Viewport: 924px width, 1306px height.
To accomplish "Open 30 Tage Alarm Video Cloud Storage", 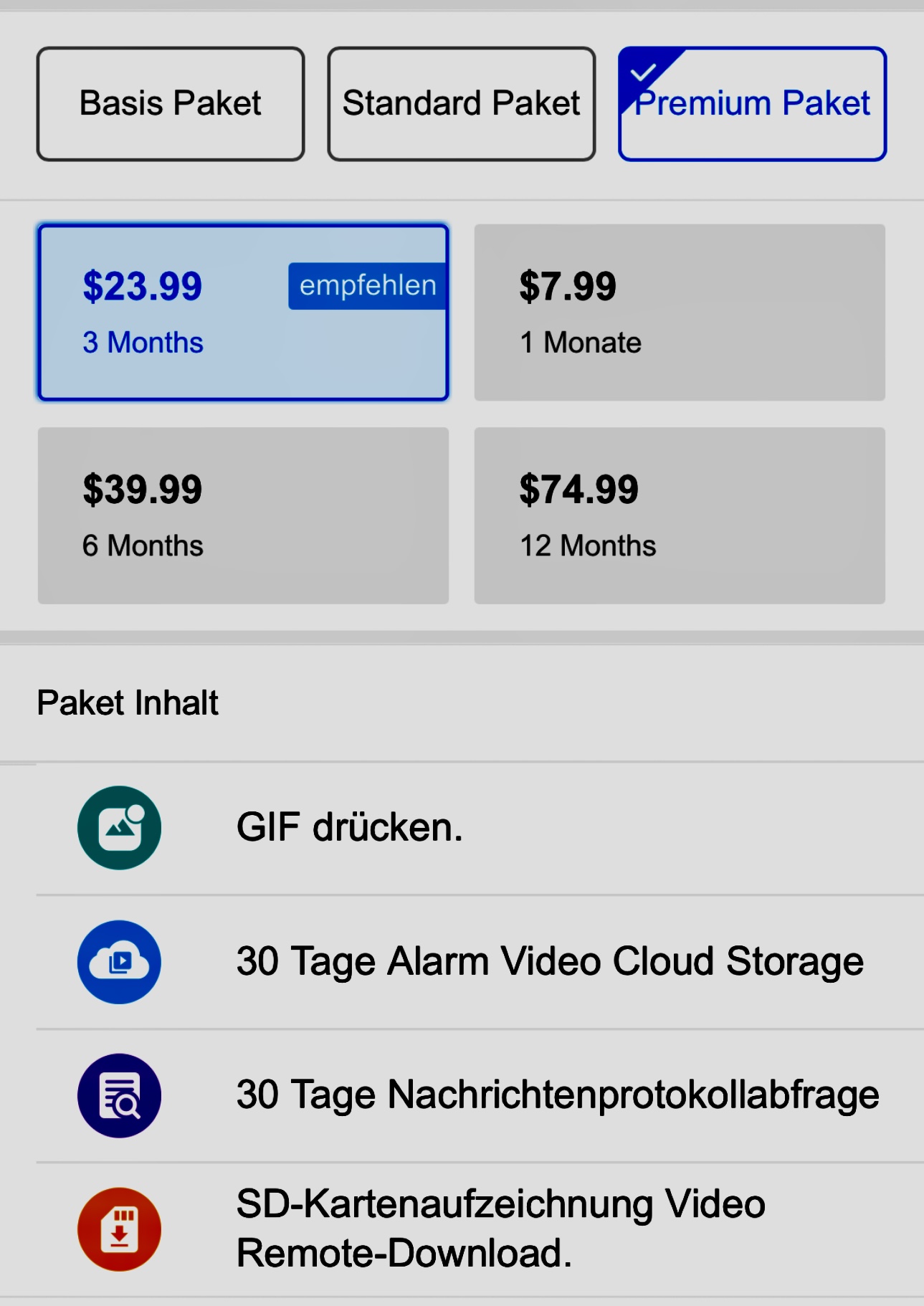I will [x=480, y=962].
